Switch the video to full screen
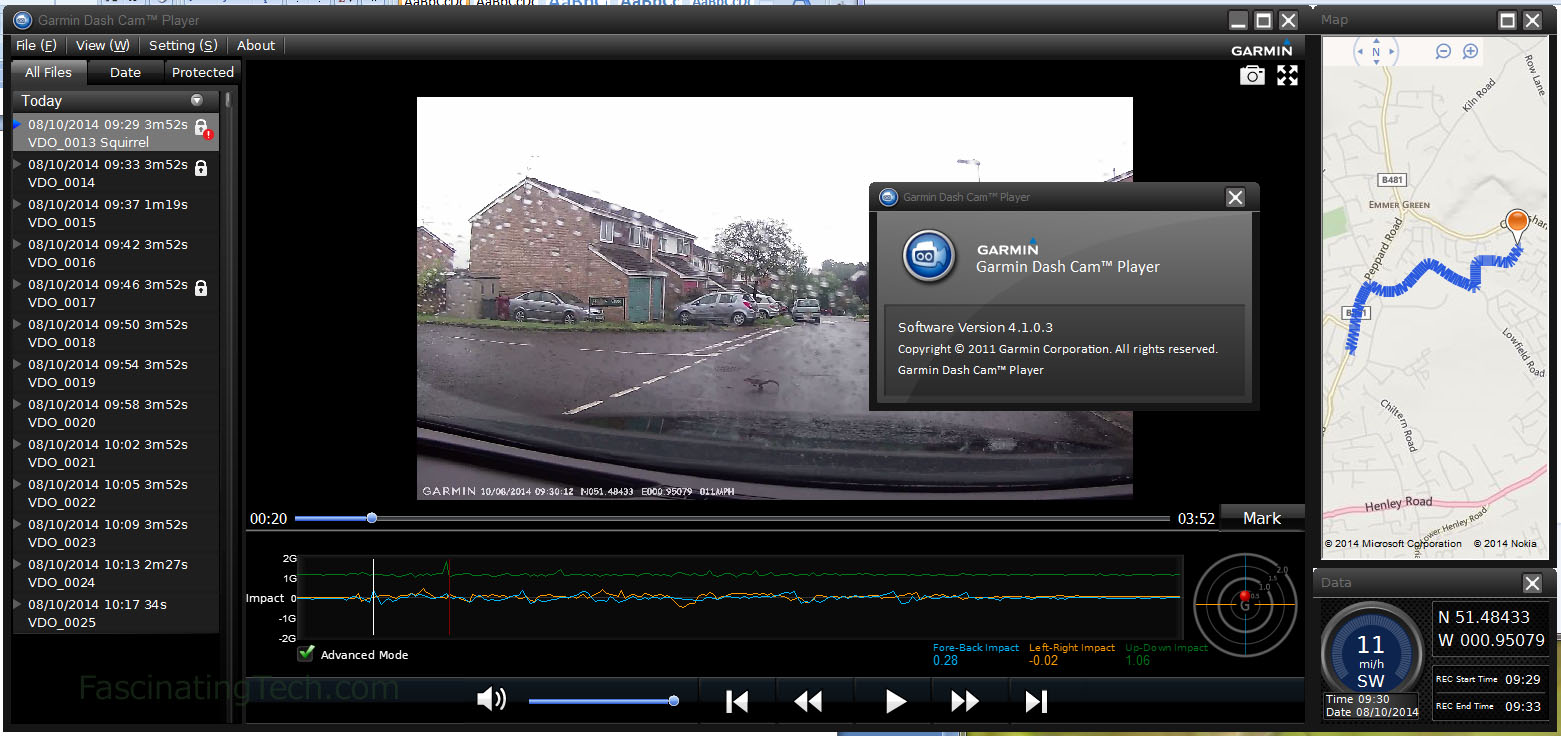This screenshot has height=736, width=1561. pos(1287,75)
